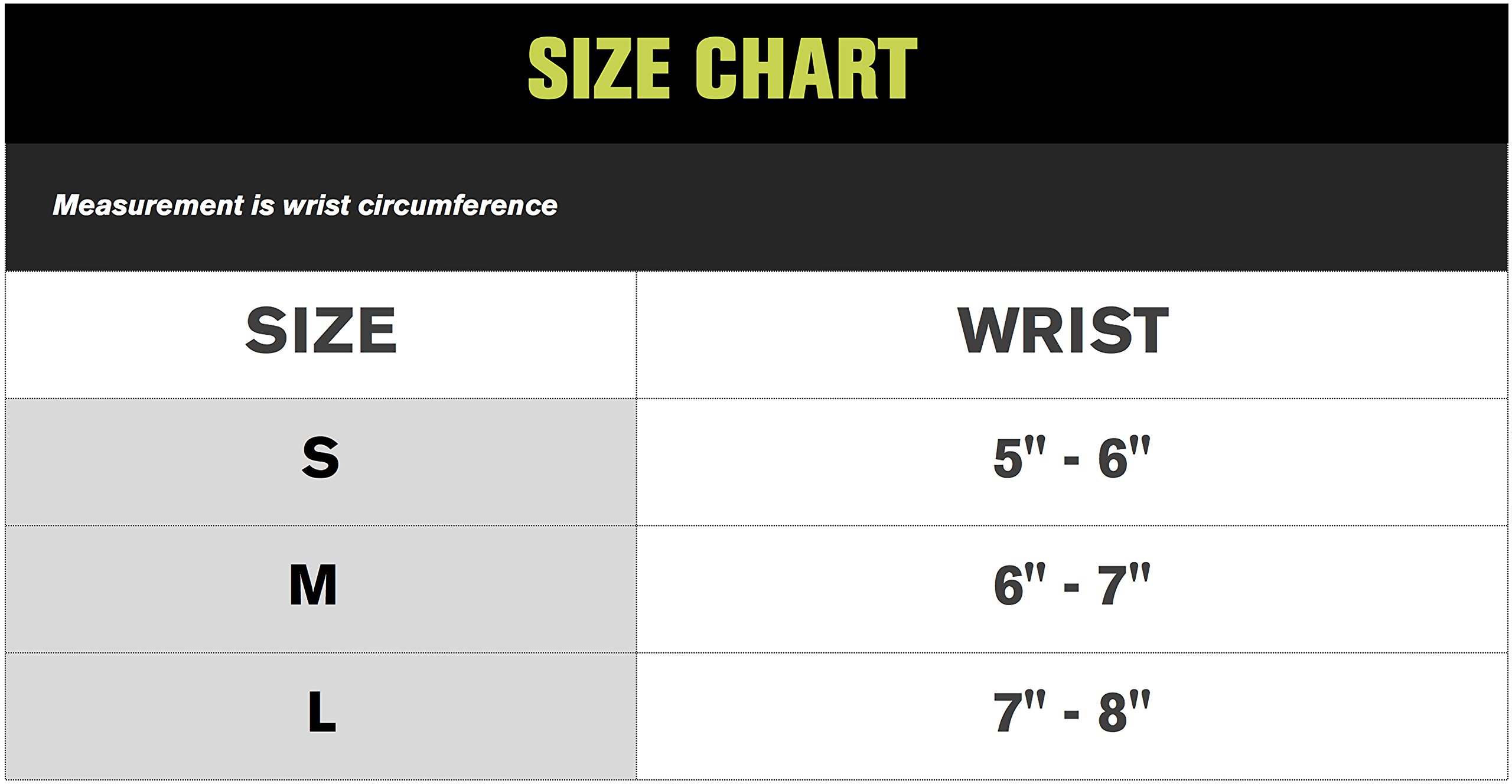Click the yellow word SIZE in the banner
Viewport: 1512px width, 784px height.
pyautogui.click(x=598, y=68)
